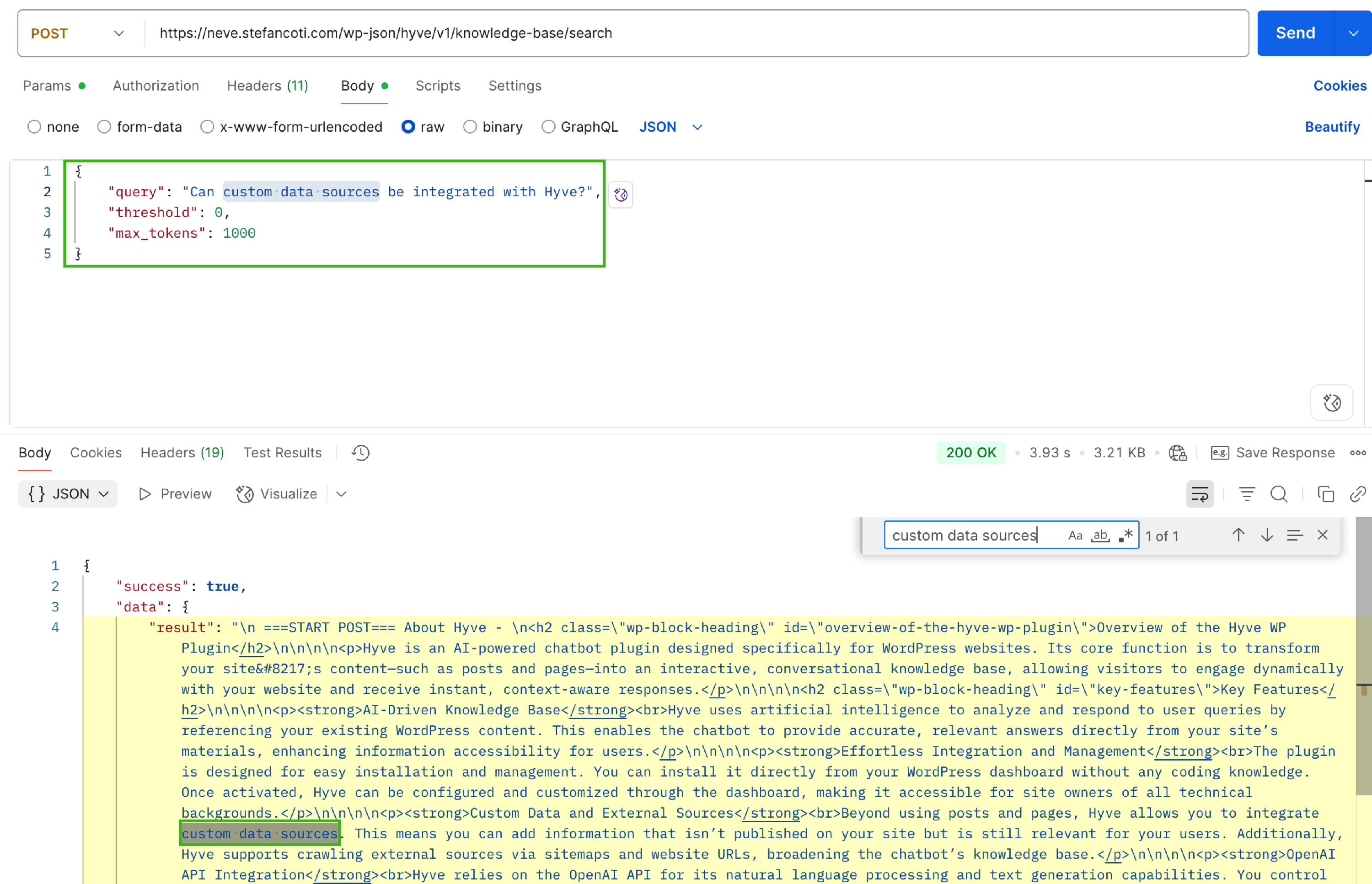Open the arrow dropdown beside Send

coord(1353,33)
